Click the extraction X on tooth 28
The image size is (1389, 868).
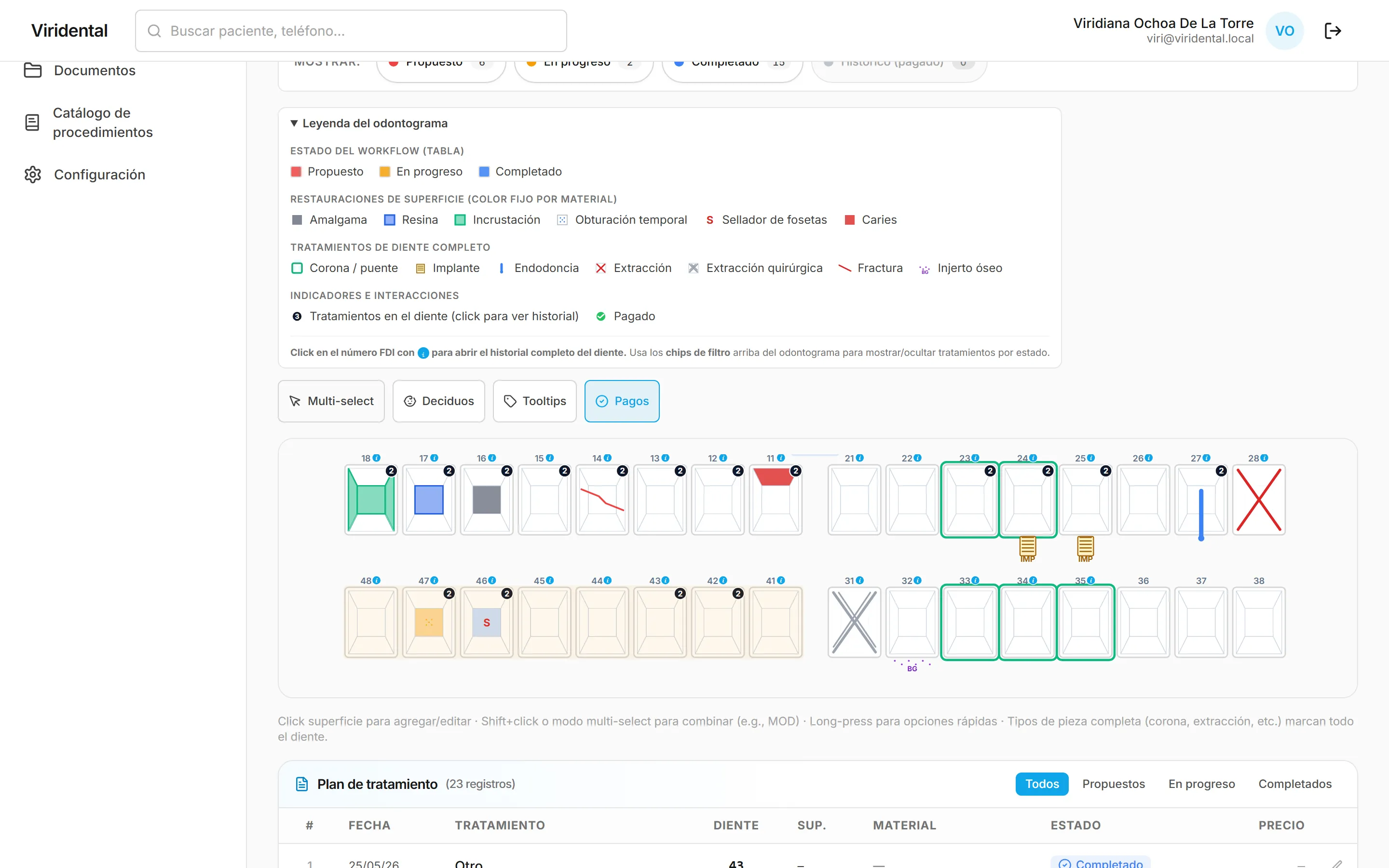pos(1258,500)
